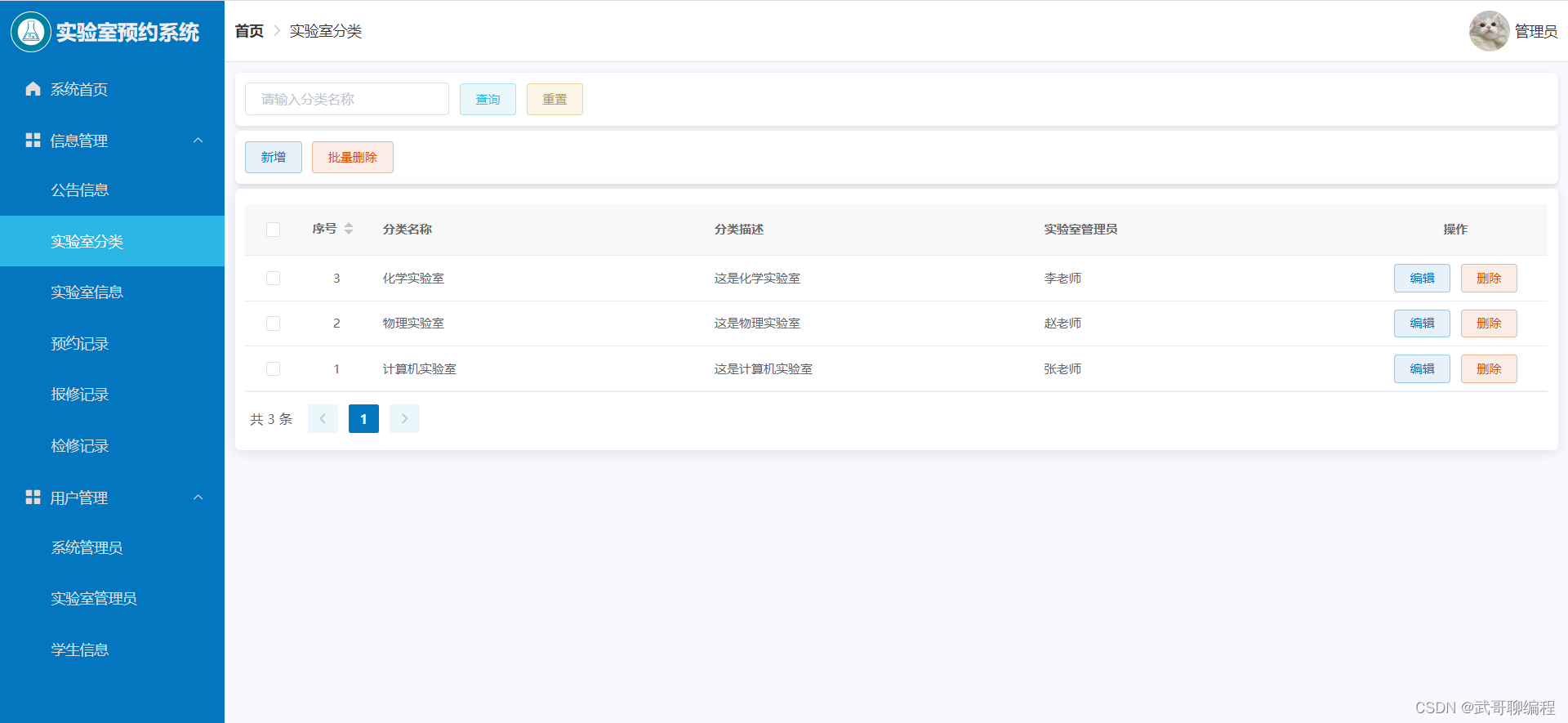Open the 检修记录 menu item

coord(112,446)
